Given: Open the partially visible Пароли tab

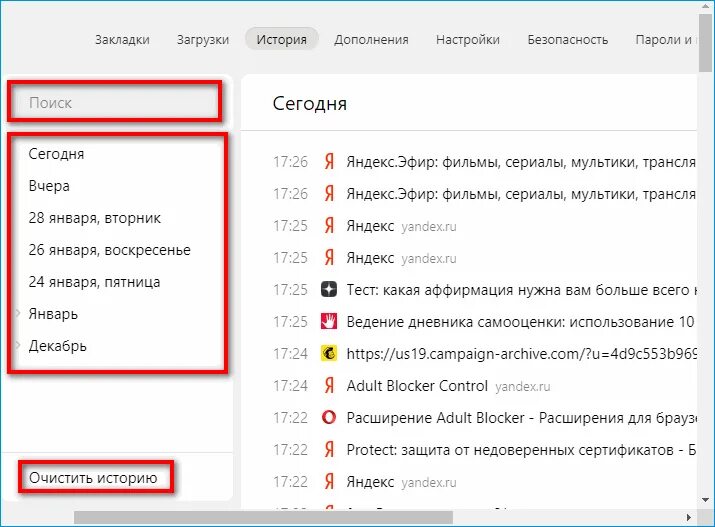Looking at the screenshot, I should 665,40.
